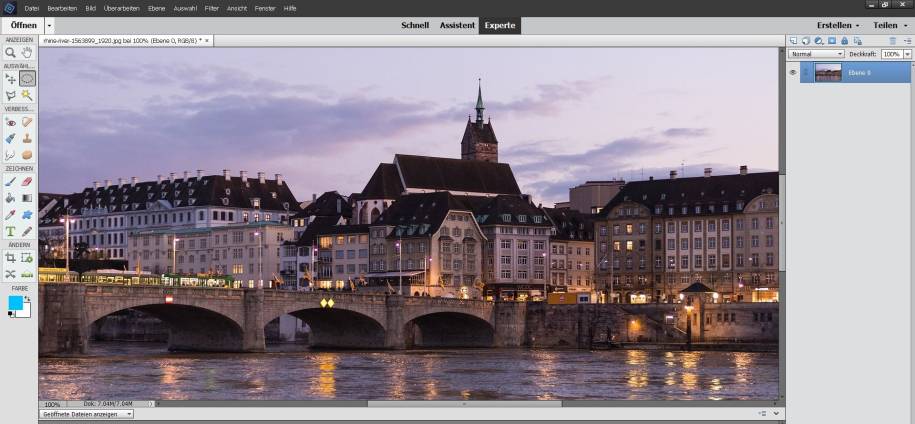Viewport: 915px width, 424px height.
Task: Select the Ebene 0 layer thumbnail
Action: 828,72
